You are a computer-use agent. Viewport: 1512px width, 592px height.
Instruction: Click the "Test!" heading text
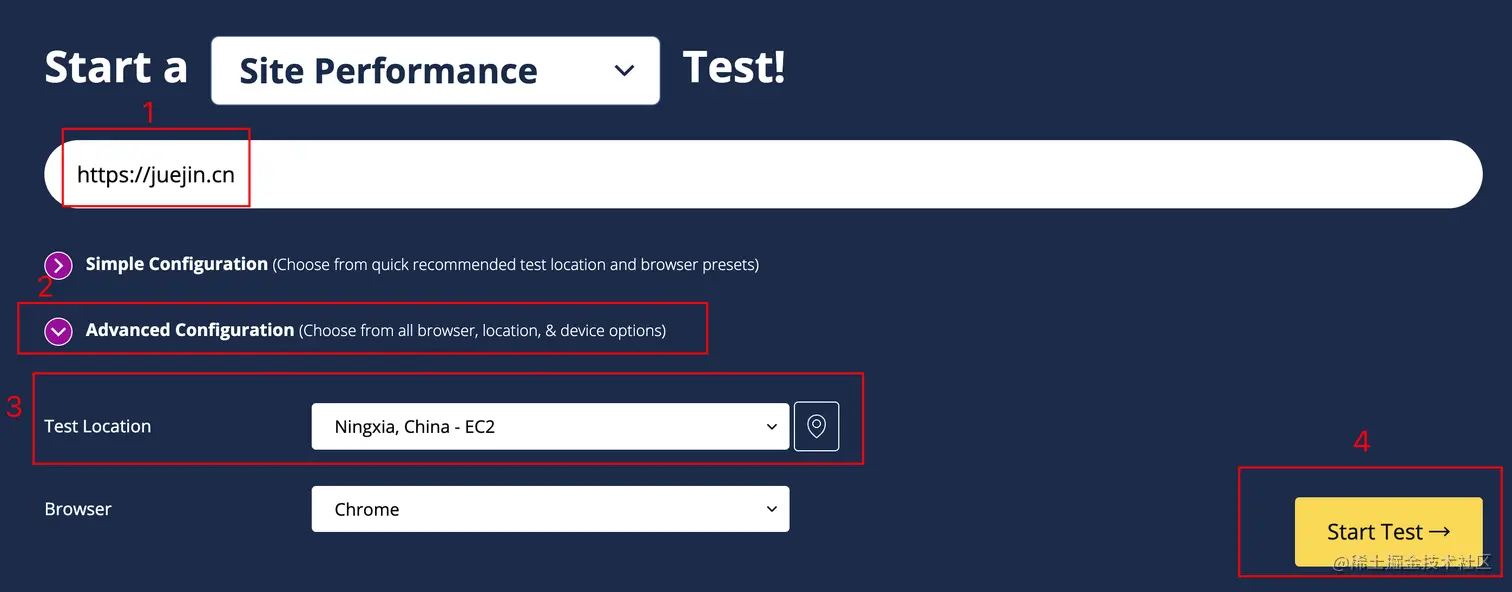[x=734, y=68]
